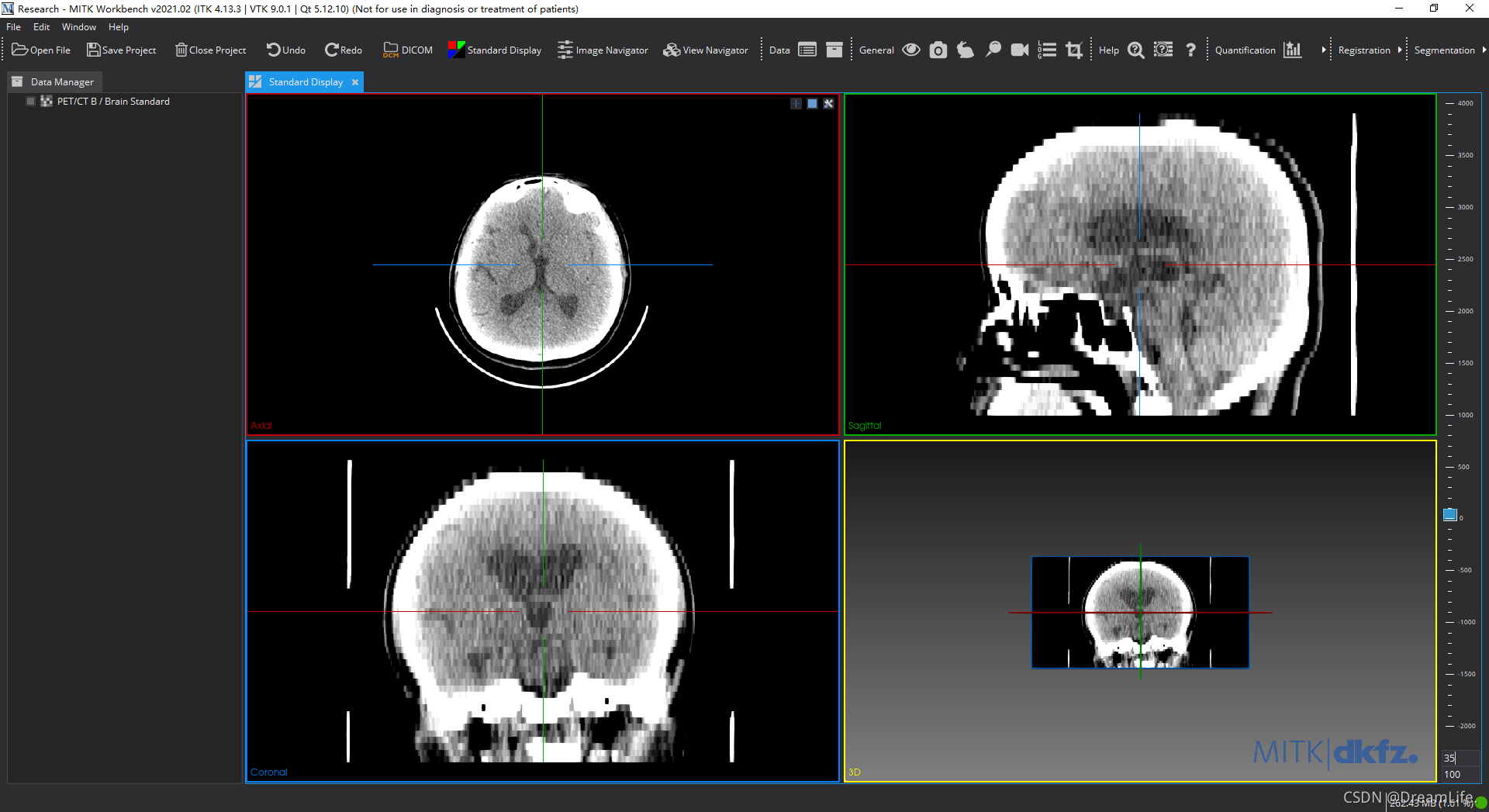Click the eye icon in General toolbar
This screenshot has width=1489, height=812.
911,50
